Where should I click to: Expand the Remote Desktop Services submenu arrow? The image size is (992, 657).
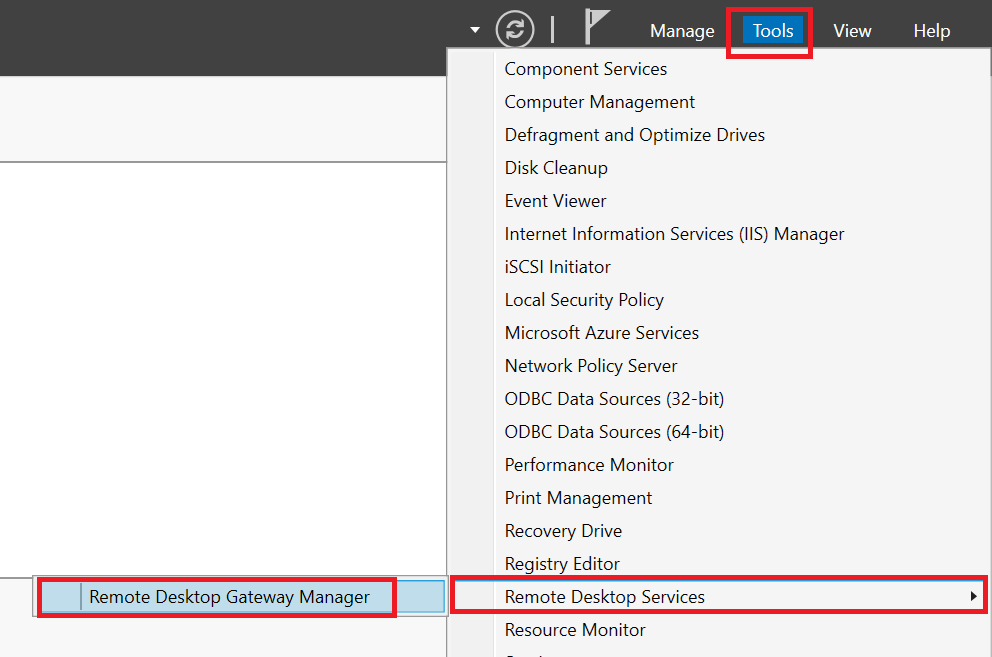(x=973, y=597)
